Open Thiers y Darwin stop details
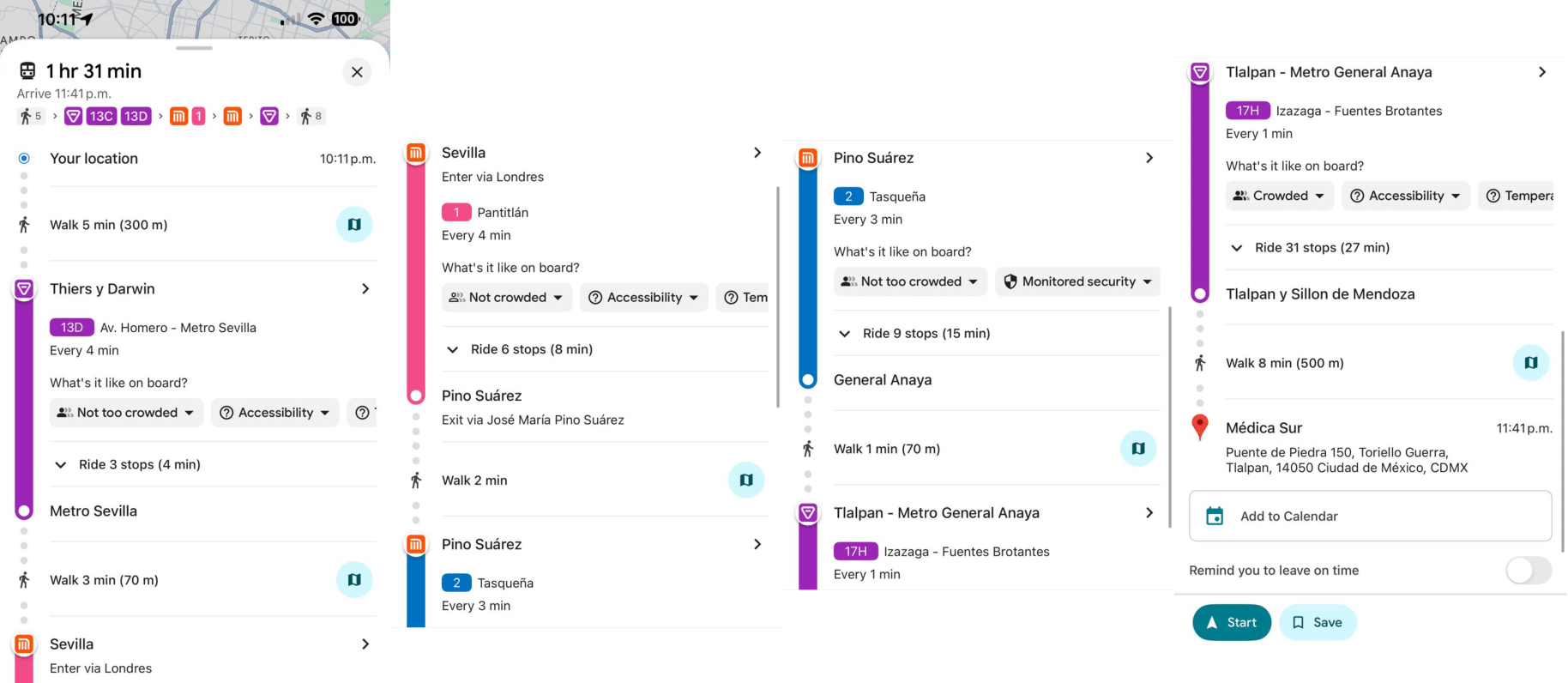Screen dimensions: 1568x683 click(210, 289)
